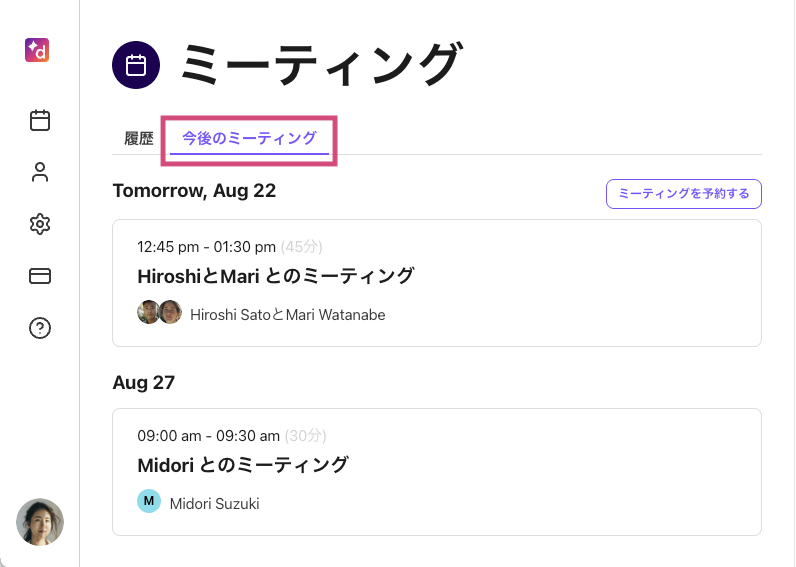Image resolution: width=796 pixels, height=567 pixels.
Task: Click the Midori Suzuki attendee name
Action: [x=214, y=504]
